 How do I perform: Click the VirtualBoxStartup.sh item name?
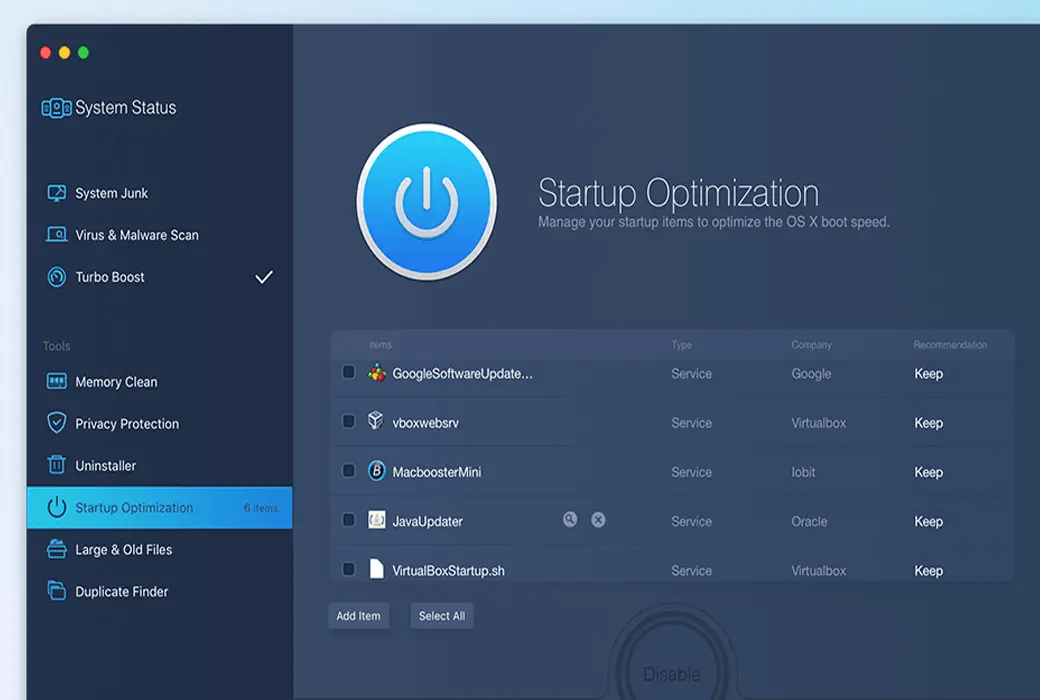tap(448, 571)
